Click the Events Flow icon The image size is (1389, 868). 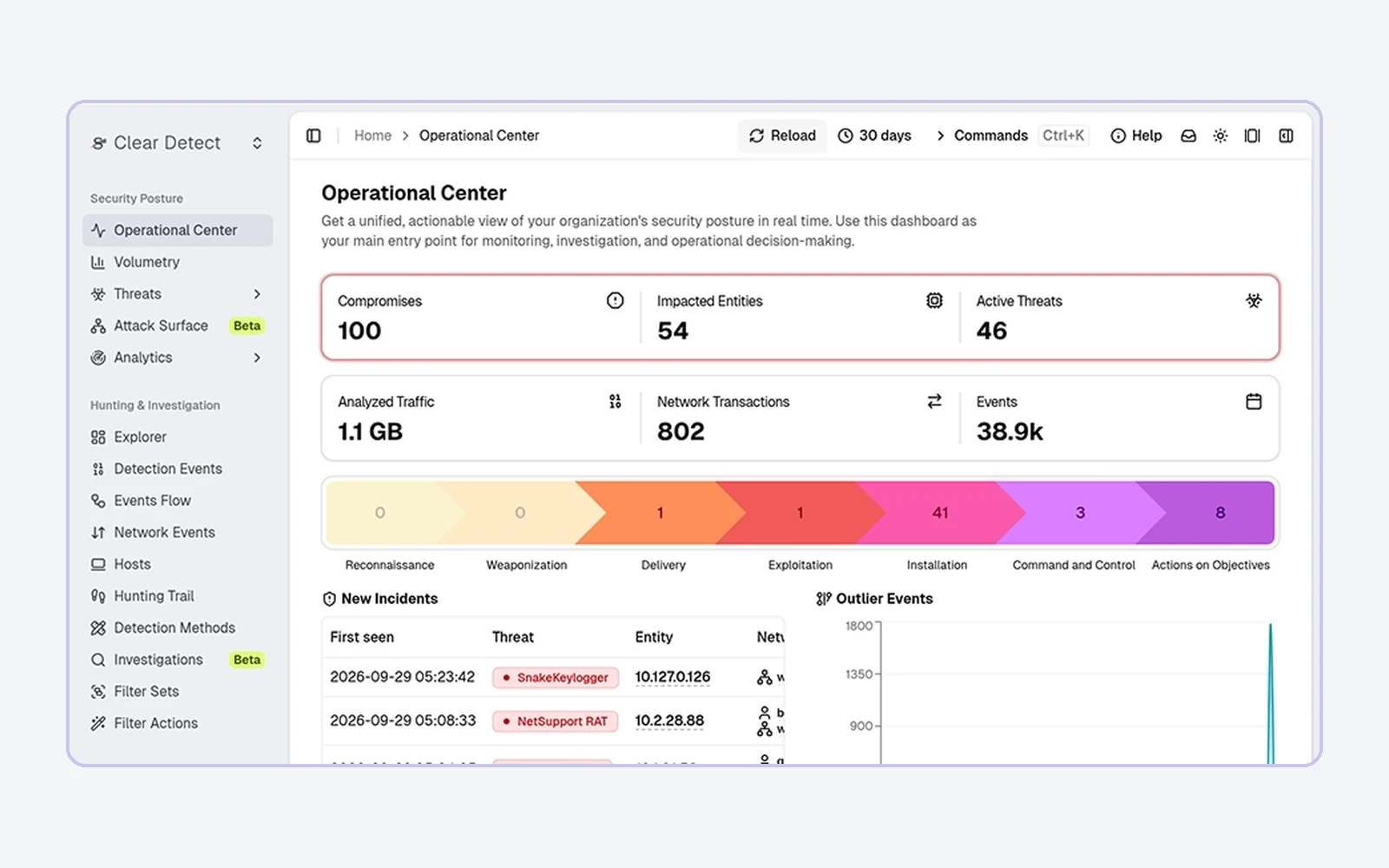tap(98, 501)
